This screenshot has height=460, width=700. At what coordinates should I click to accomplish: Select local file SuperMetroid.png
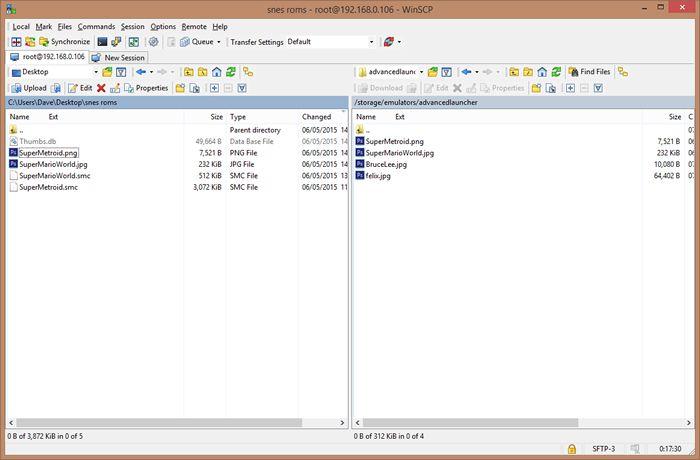point(48,153)
